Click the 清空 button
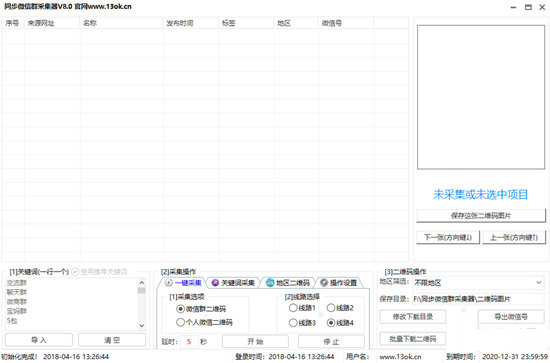The width and height of the screenshot is (550, 363). [x=112, y=340]
